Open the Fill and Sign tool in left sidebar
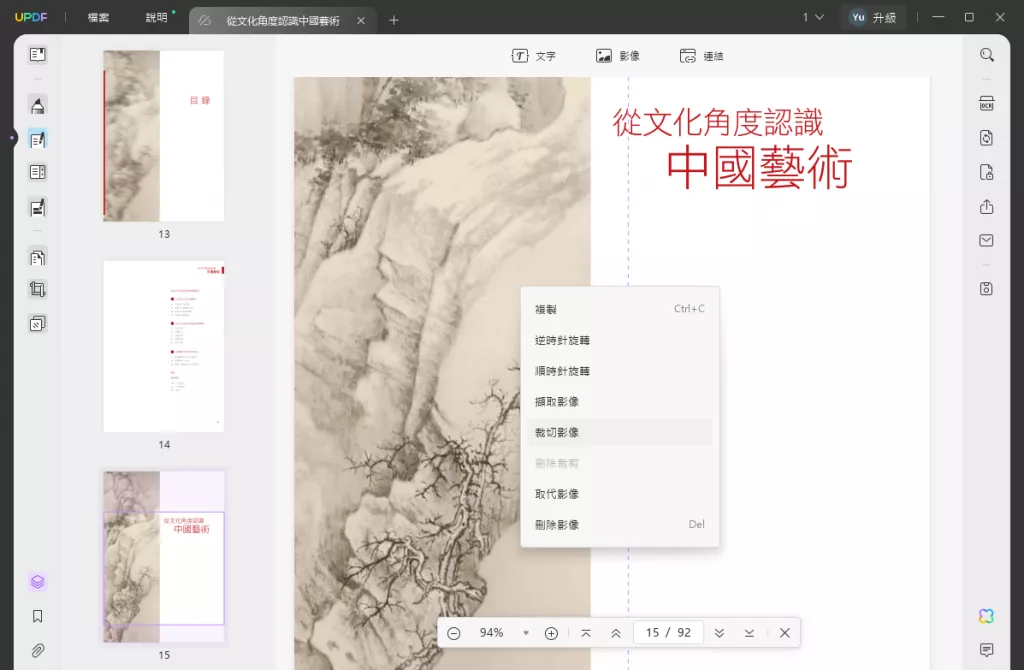This screenshot has width=1024, height=670. 38,208
